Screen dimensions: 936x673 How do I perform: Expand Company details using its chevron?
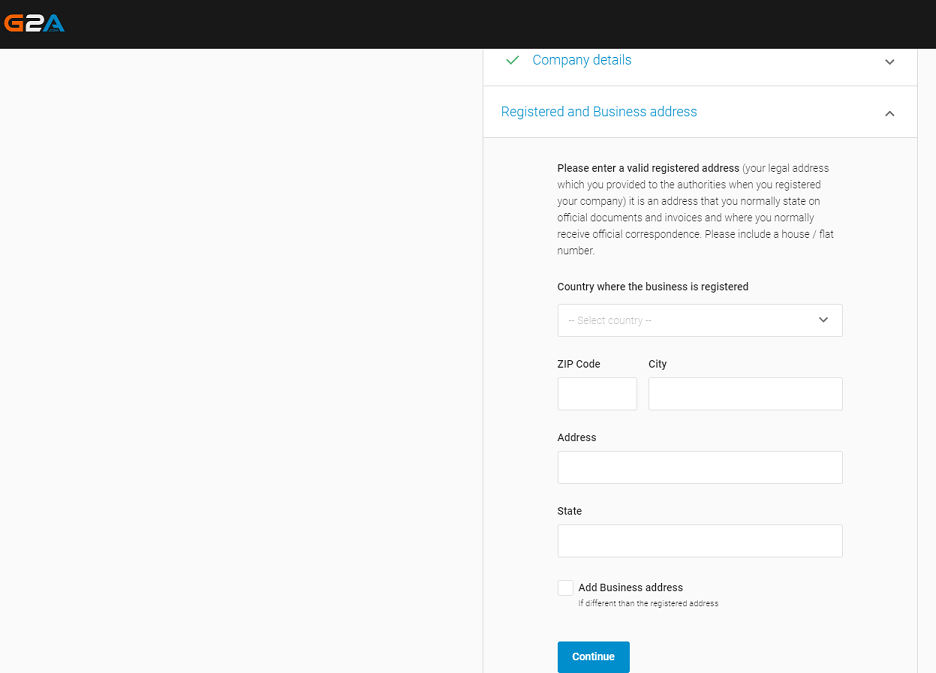point(890,62)
